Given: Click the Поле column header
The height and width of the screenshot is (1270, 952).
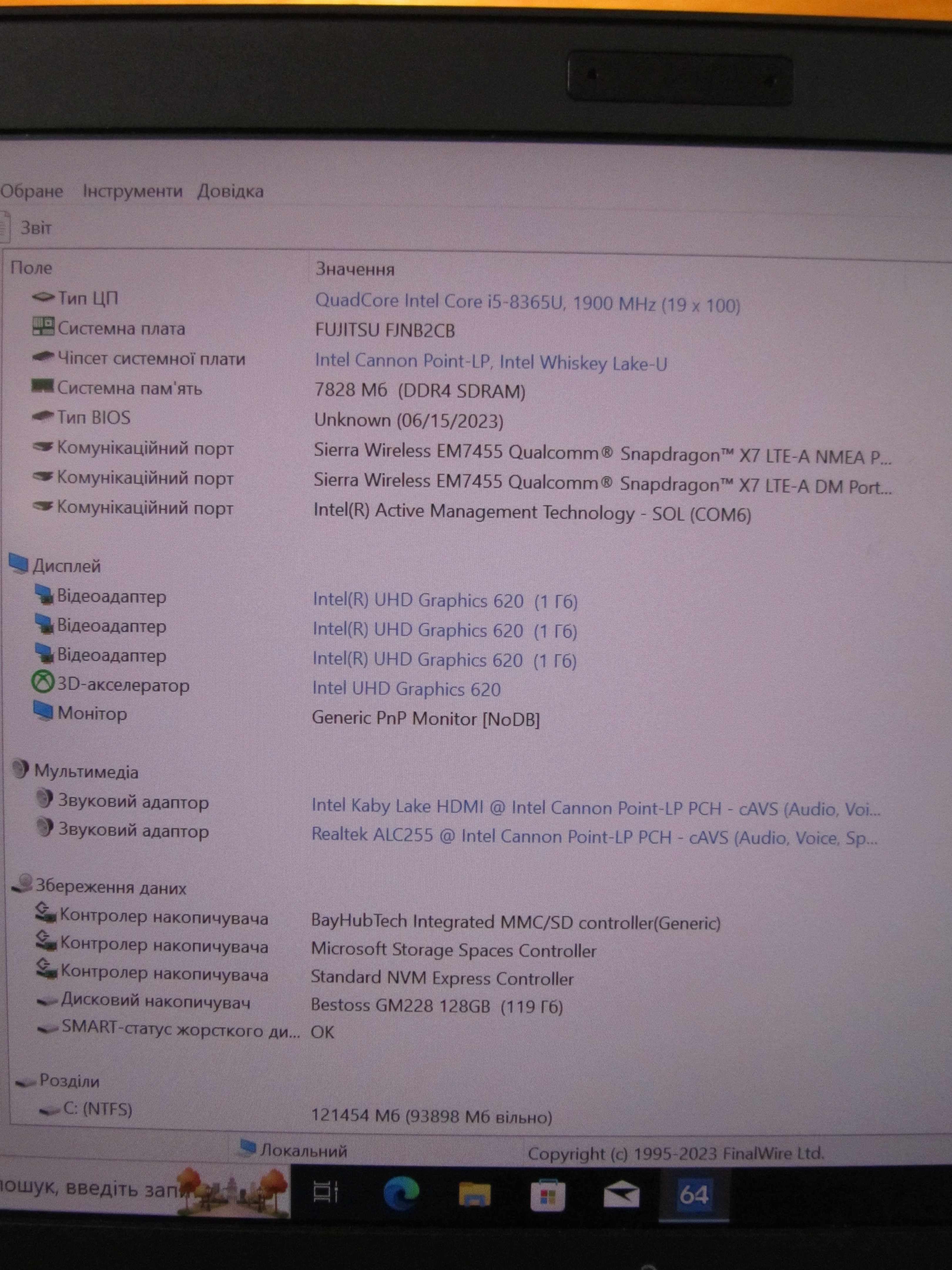Looking at the screenshot, I should click(x=31, y=268).
